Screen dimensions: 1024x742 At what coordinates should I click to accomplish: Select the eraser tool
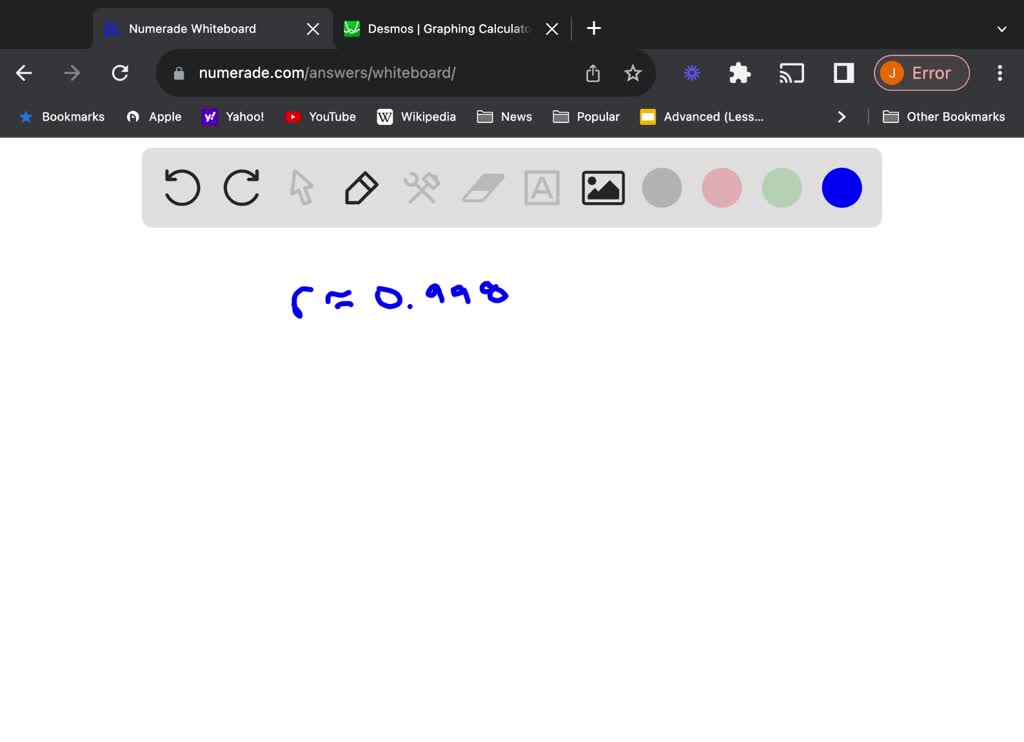(x=483, y=188)
